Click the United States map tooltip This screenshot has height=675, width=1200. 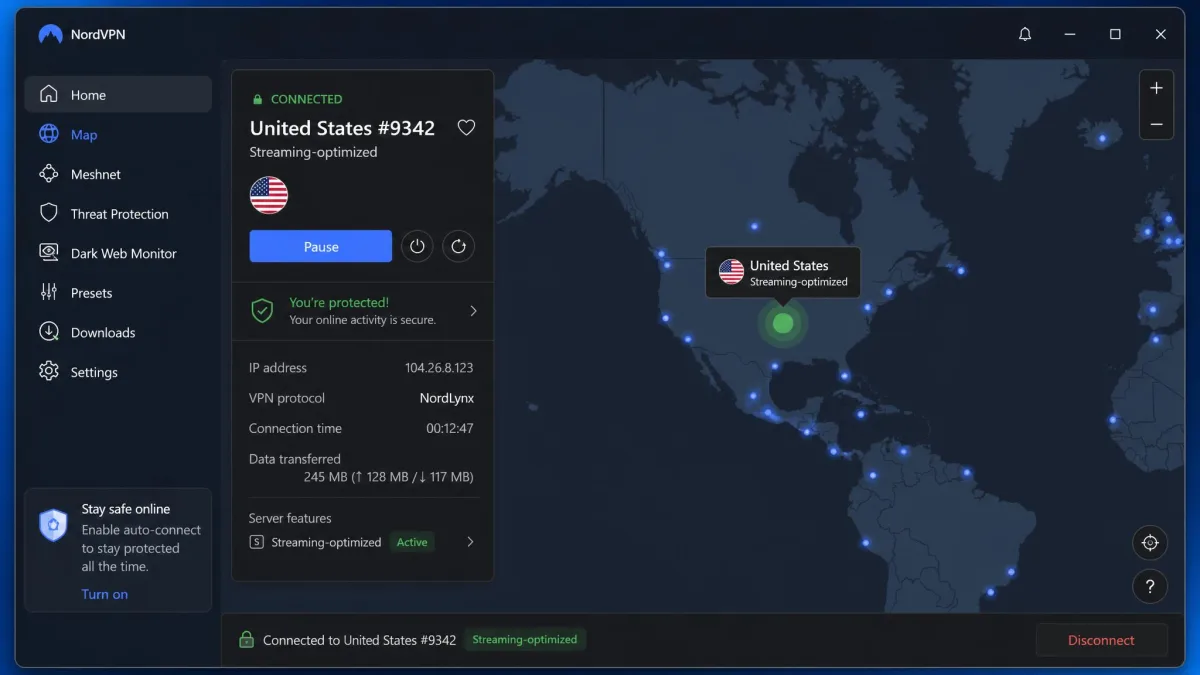click(783, 273)
